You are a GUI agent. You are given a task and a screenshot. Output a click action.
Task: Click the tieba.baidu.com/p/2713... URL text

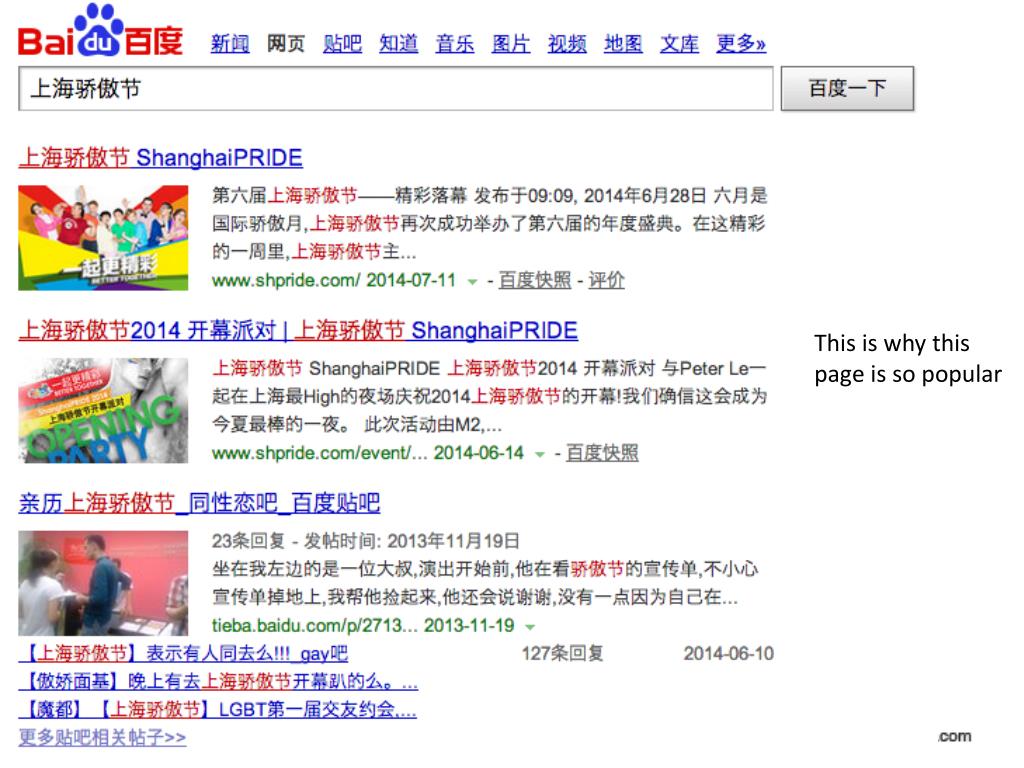[x=315, y=625]
